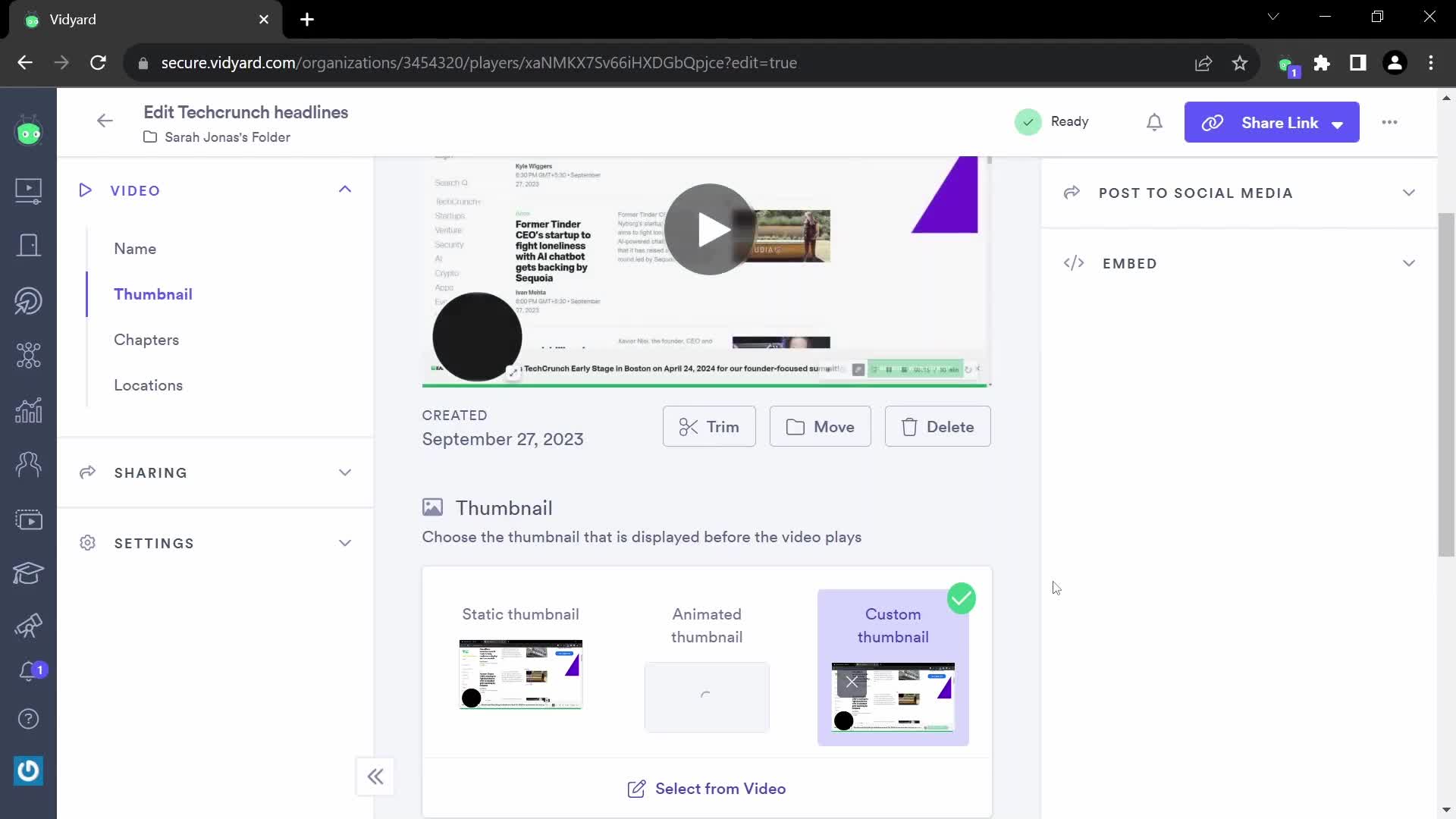1456x819 pixels.
Task: Click the Move tool icon
Action: (796, 427)
